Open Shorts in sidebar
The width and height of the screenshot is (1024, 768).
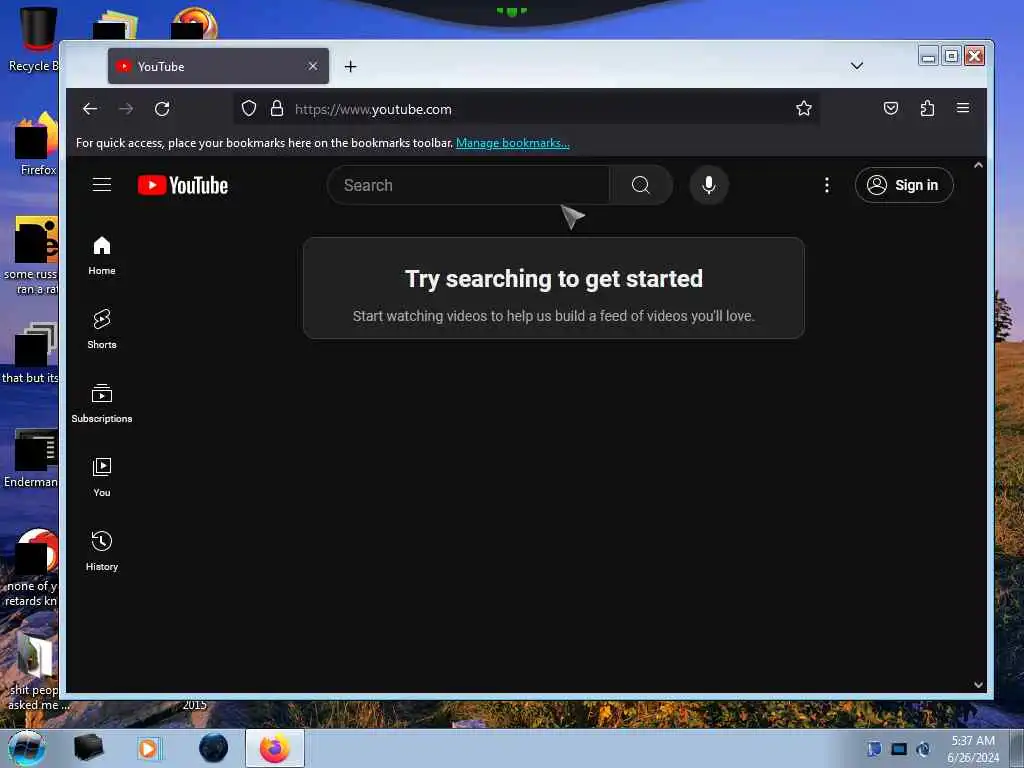coord(102,330)
